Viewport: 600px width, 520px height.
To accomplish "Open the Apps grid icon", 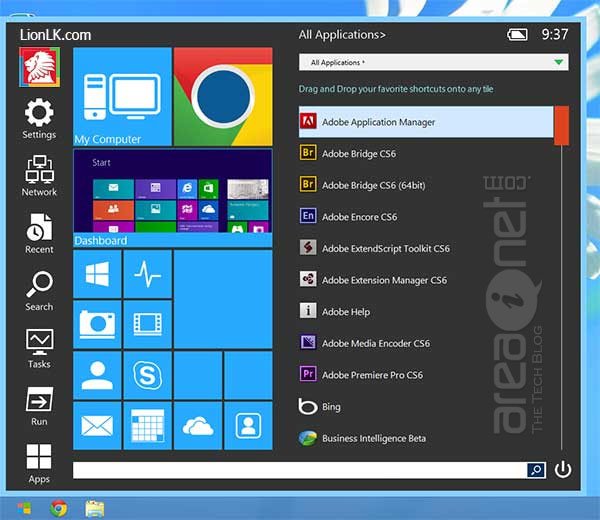I will (39, 464).
